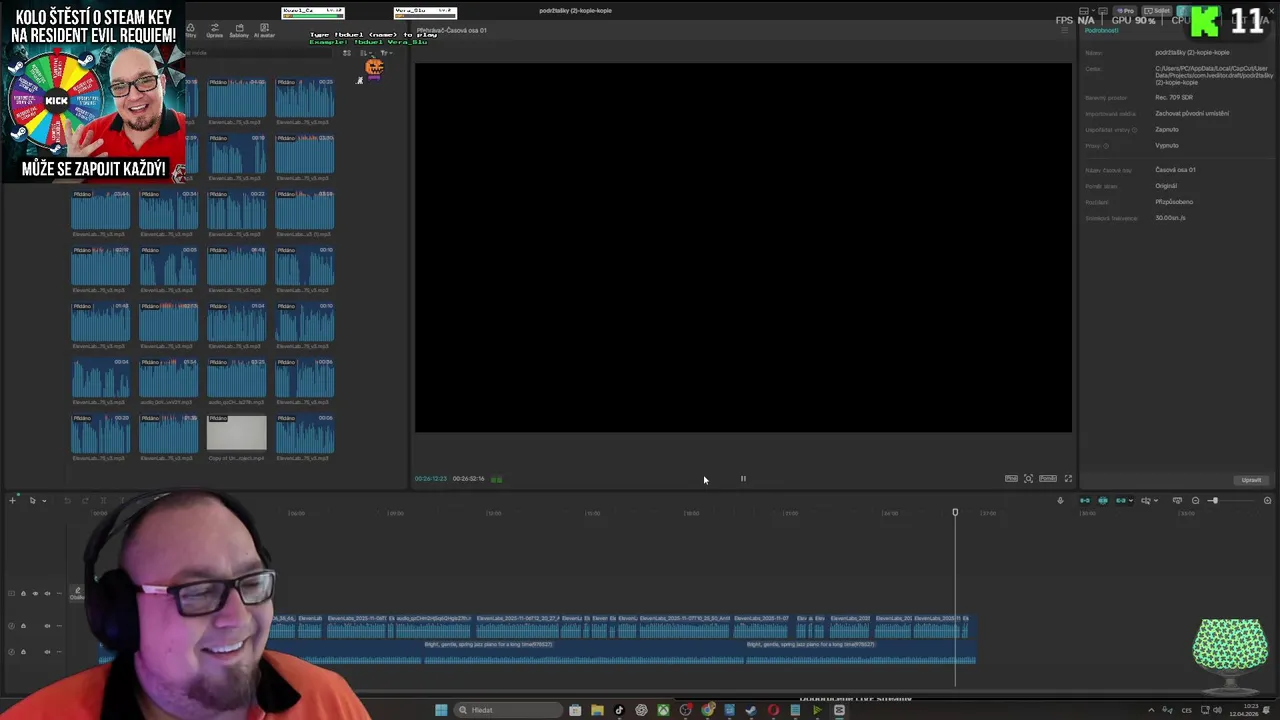
Task: Open the Filtry filters tab
Action: [x=190, y=32]
